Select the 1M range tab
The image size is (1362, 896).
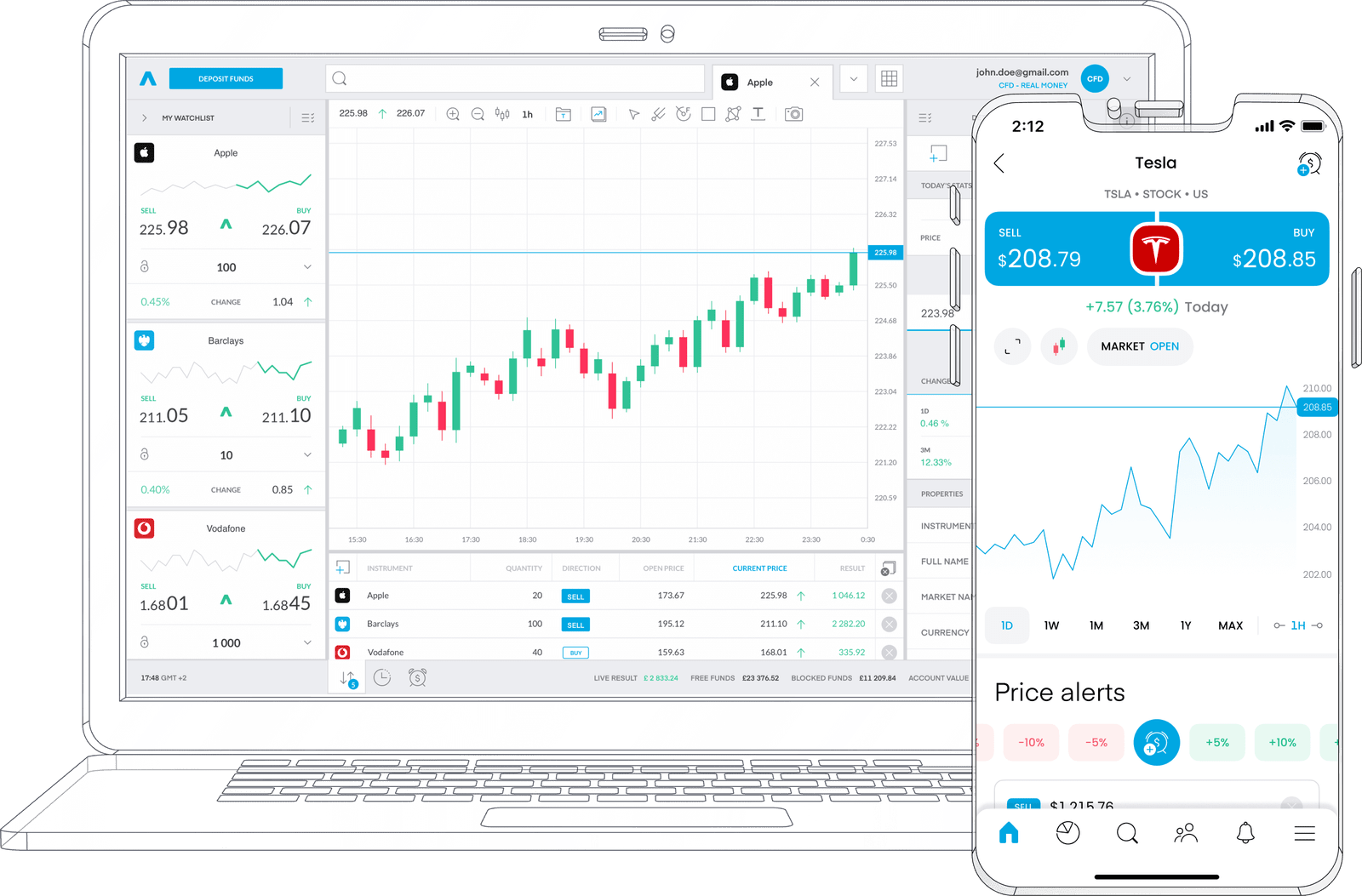click(x=1096, y=625)
